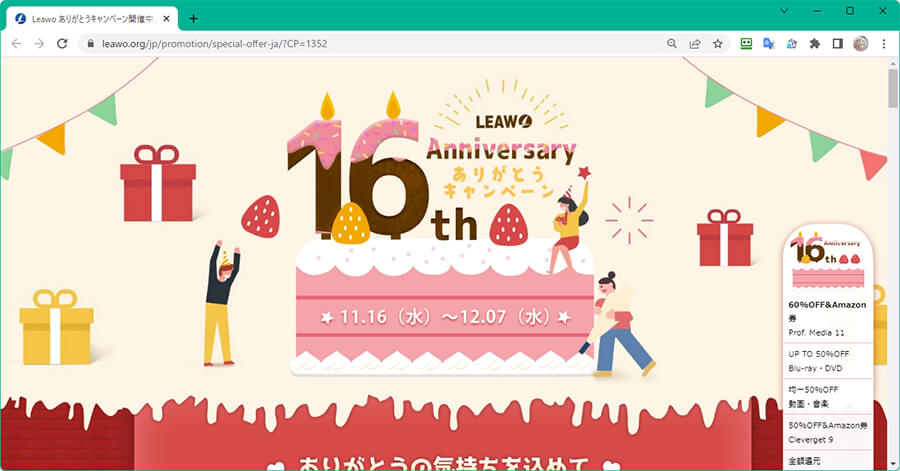Open the zoom magnifier icon in address bar

[x=672, y=44]
